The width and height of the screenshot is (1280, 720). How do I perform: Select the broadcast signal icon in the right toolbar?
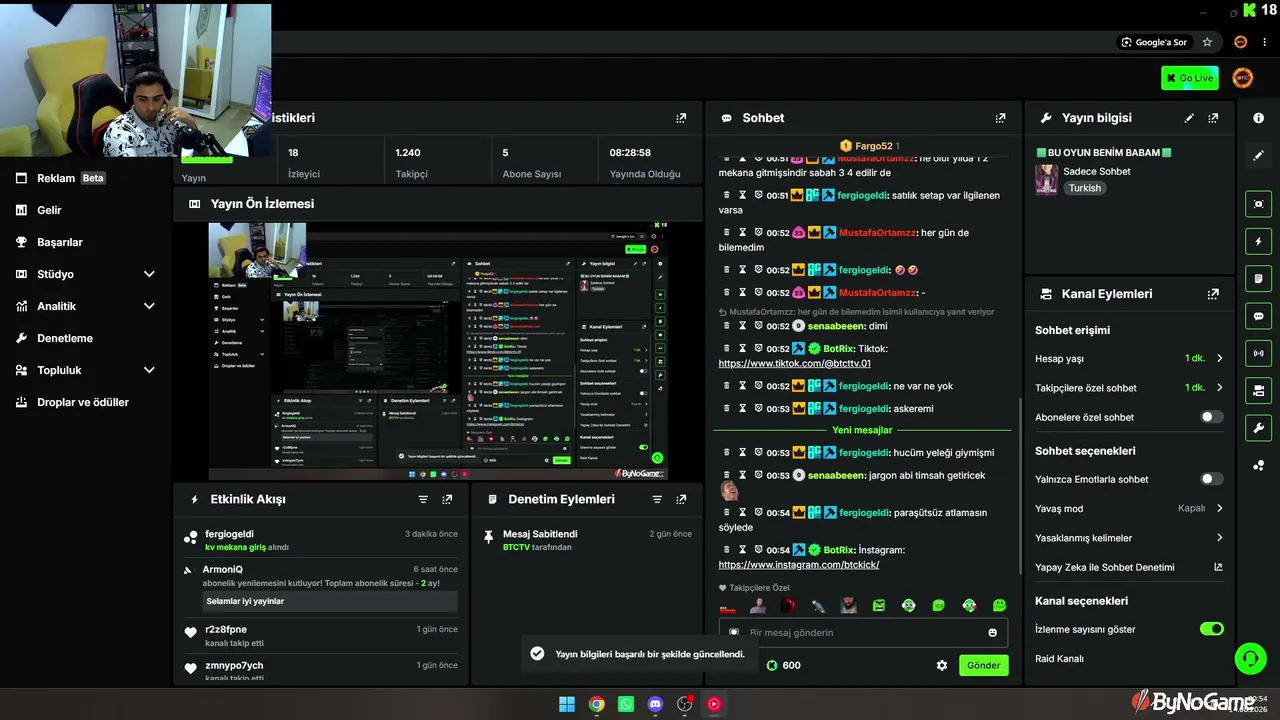tap(1258, 353)
